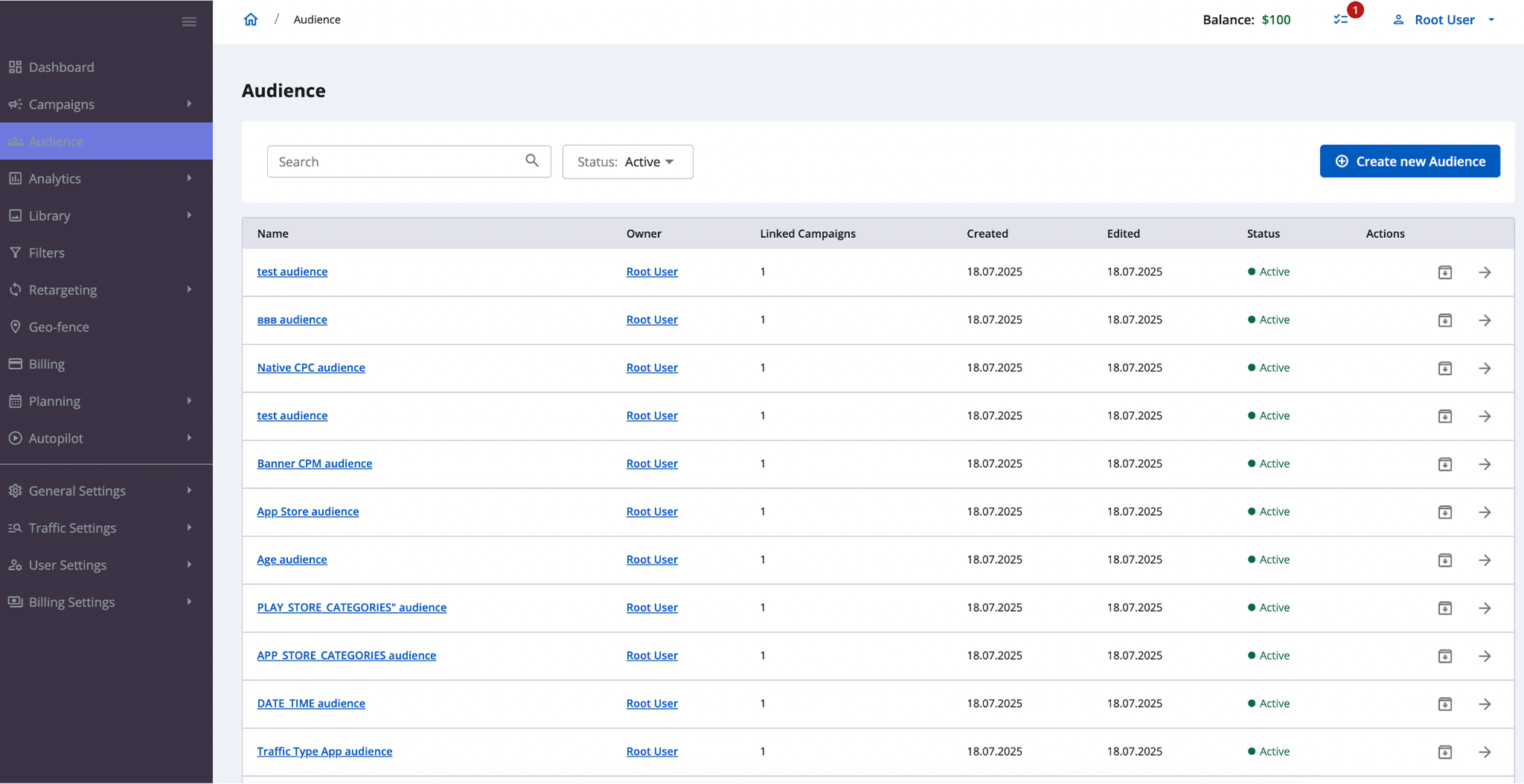This screenshot has height=784, width=1524.
Task: Archive the DATE_TIME audience row
Action: coord(1445,704)
